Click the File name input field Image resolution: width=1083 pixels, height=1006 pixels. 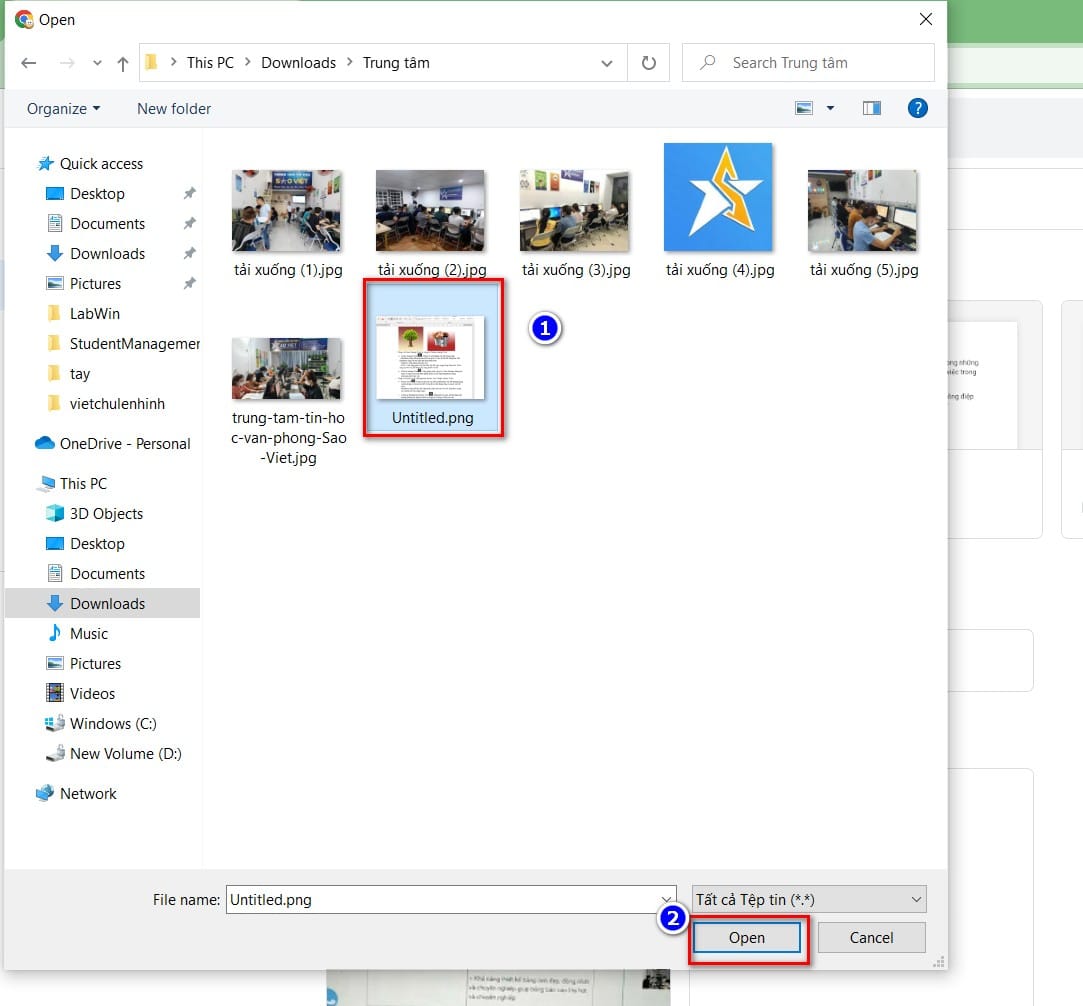coord(450,900)
